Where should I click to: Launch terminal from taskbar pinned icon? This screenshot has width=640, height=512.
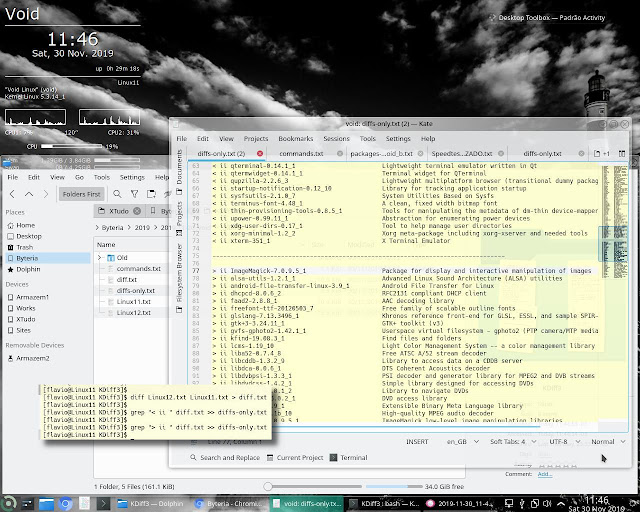click(x=103, y=504)
